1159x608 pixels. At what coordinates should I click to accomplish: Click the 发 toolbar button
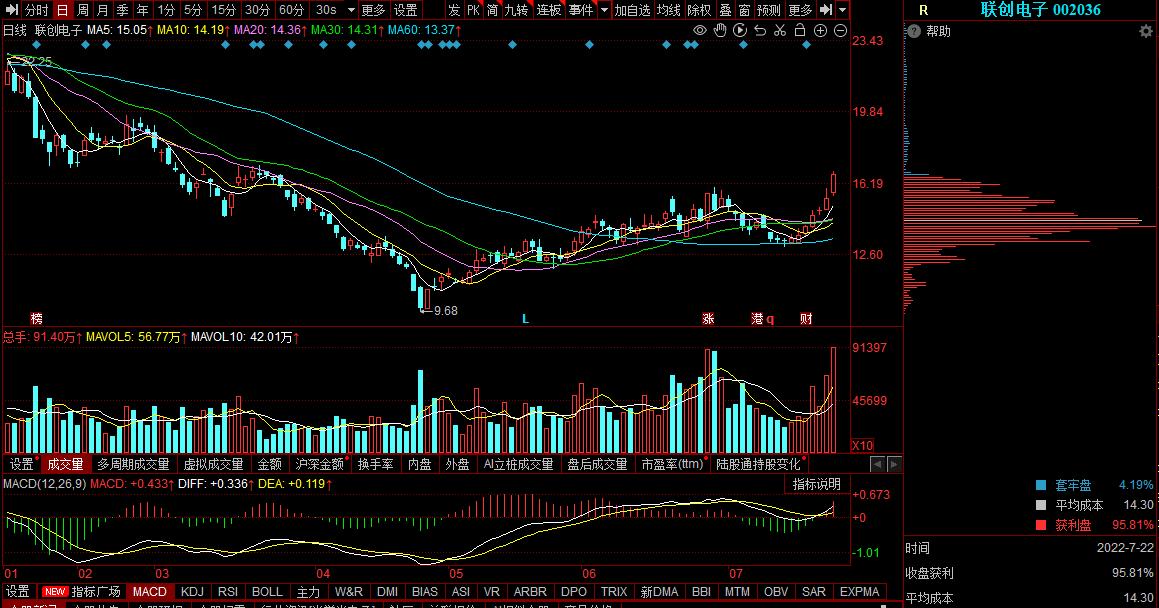tap(455, 10)
